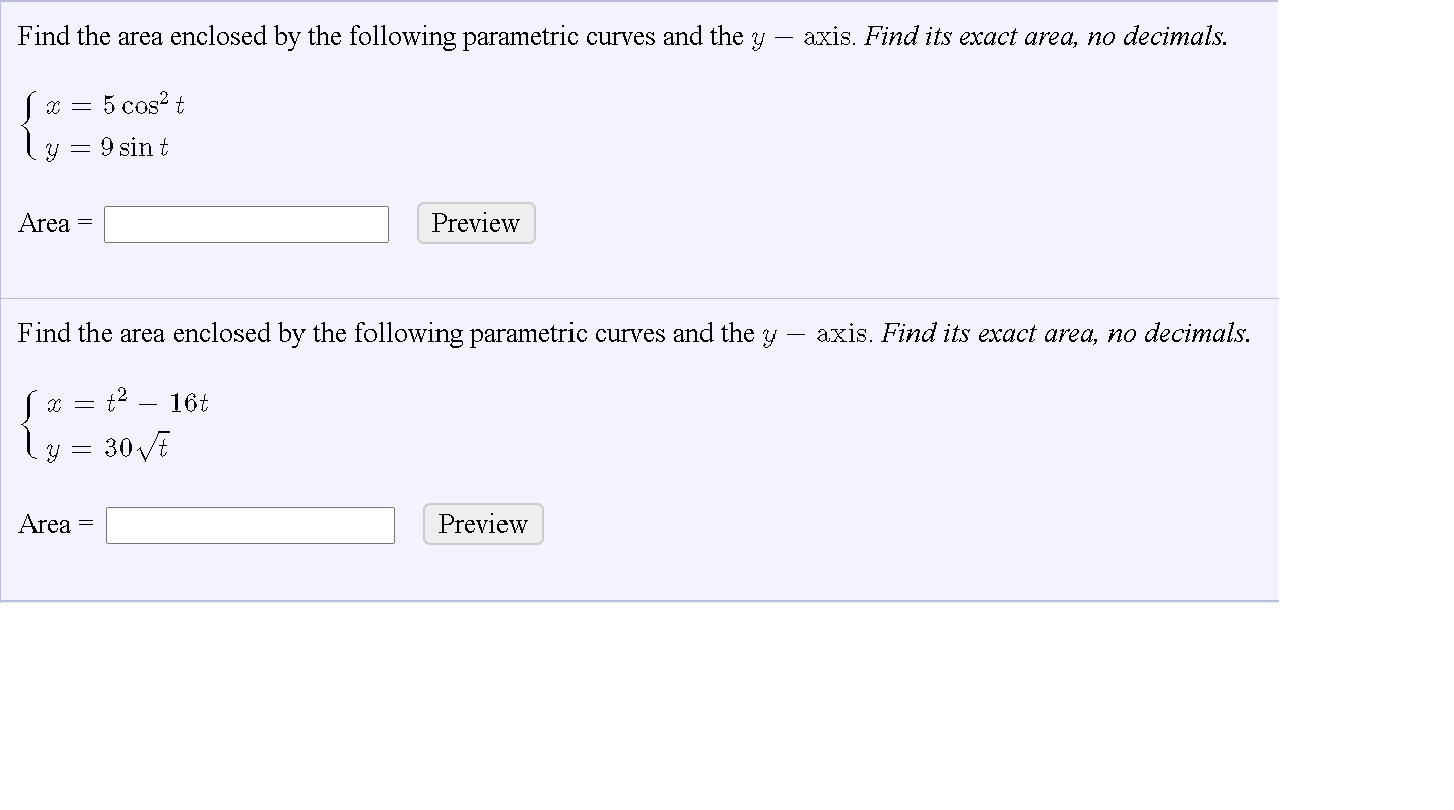The height and width of the screenshot is (810, 1454).
Task: Click the second Area input field
Action: click(x=249, y=525)
